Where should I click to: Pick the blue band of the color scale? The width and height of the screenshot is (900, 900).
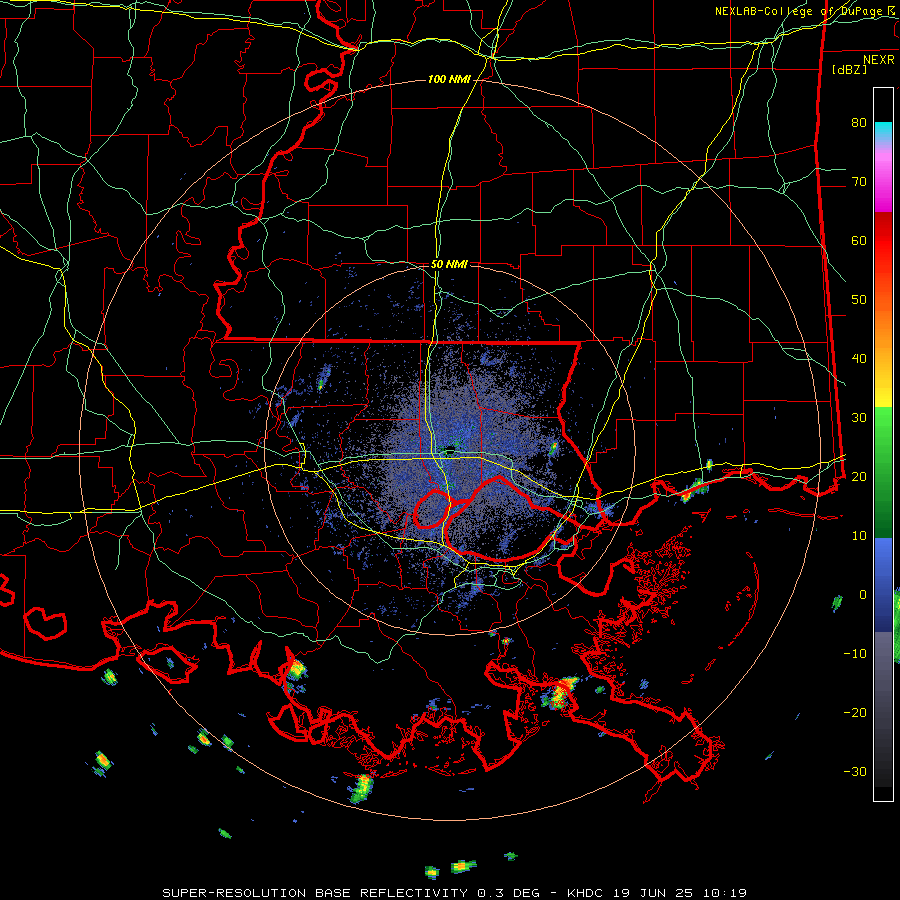[x=883, y=584]
